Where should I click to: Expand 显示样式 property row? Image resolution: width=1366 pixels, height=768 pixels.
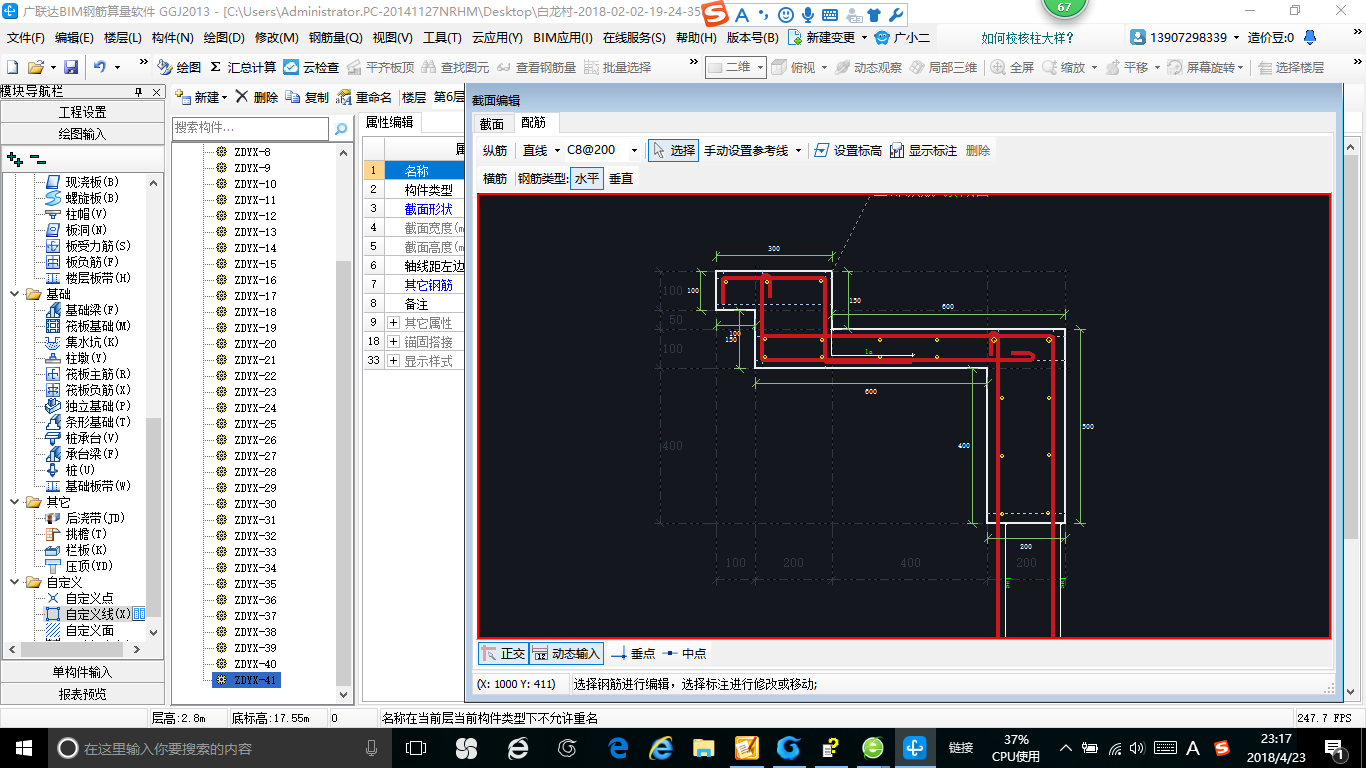coord(393,360)
